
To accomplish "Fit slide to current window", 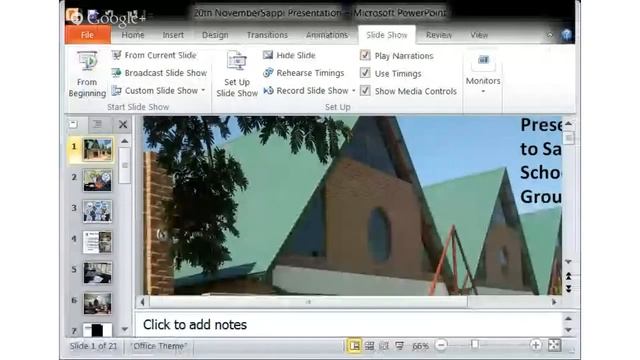I will [554, 345].
